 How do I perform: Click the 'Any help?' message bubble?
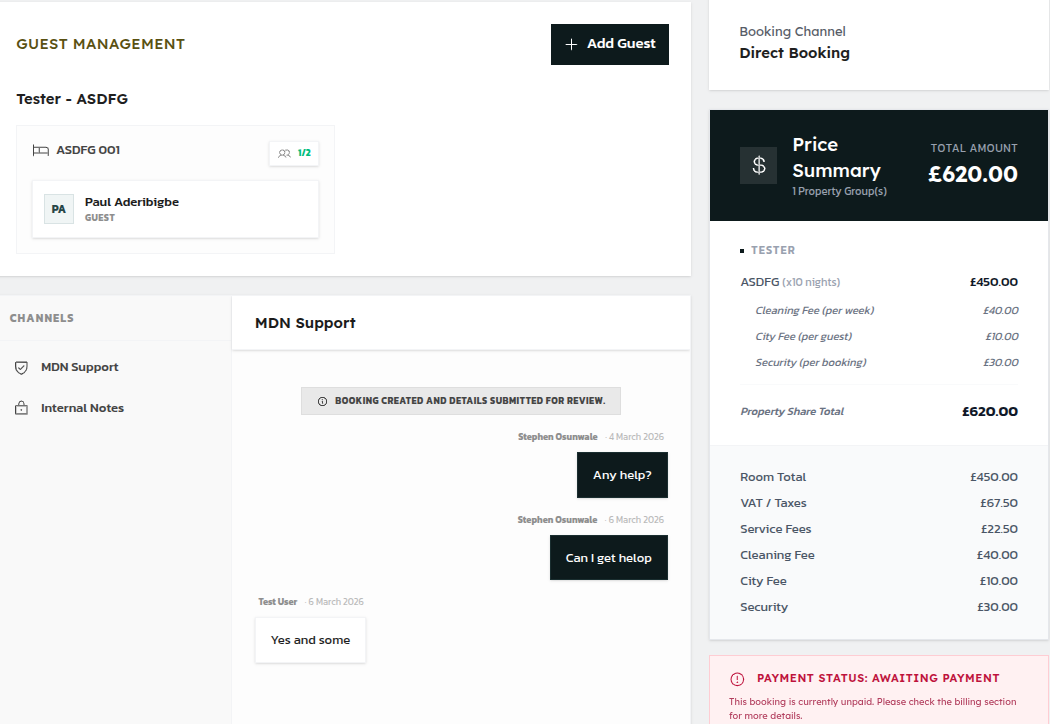click(x=622, y=475)
